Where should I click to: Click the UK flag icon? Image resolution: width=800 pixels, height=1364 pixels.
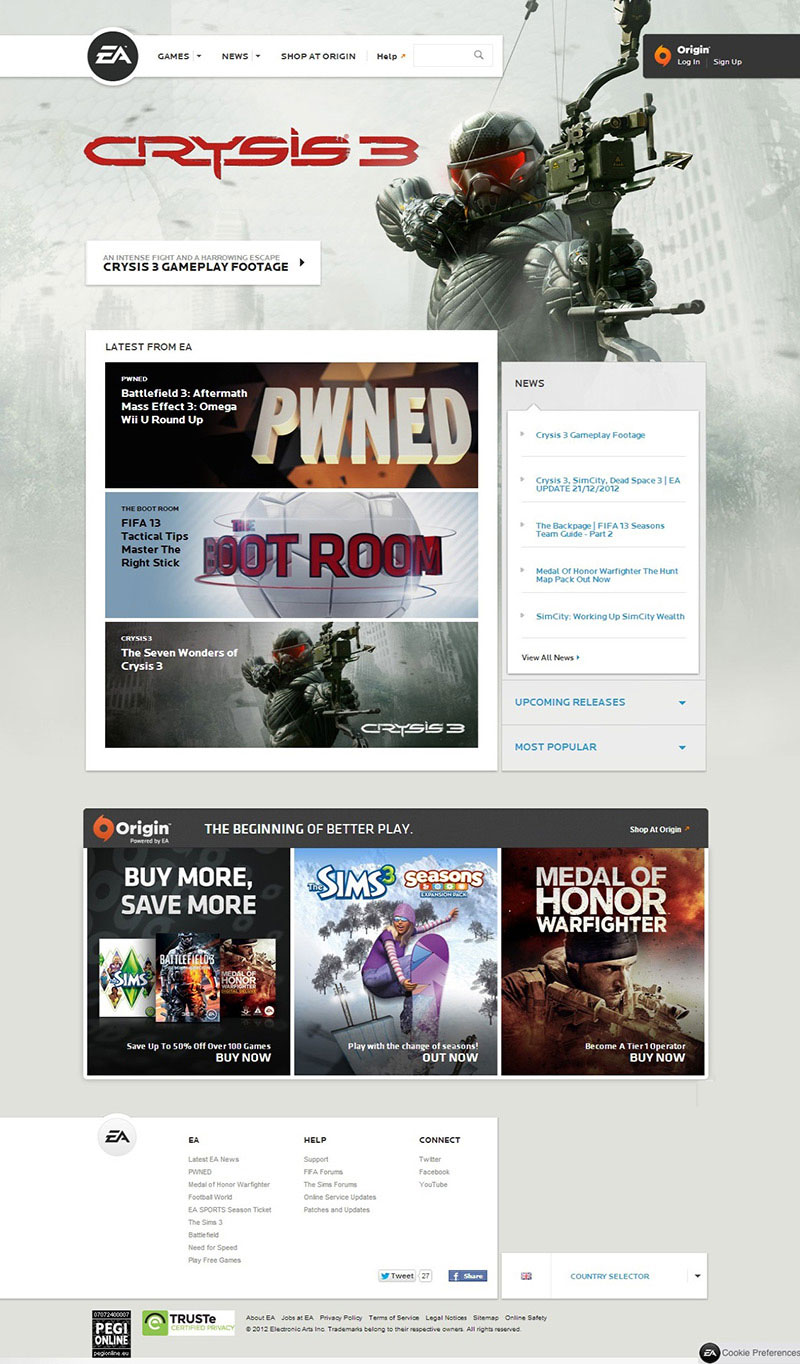point(527,1276)
